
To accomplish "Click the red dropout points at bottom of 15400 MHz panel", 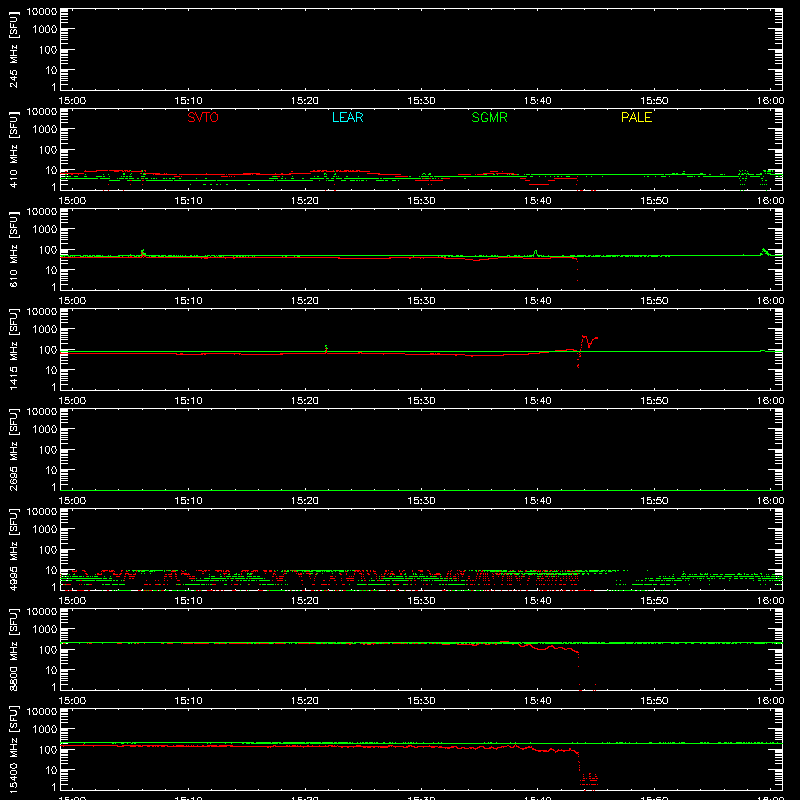I will coord(589,779).
